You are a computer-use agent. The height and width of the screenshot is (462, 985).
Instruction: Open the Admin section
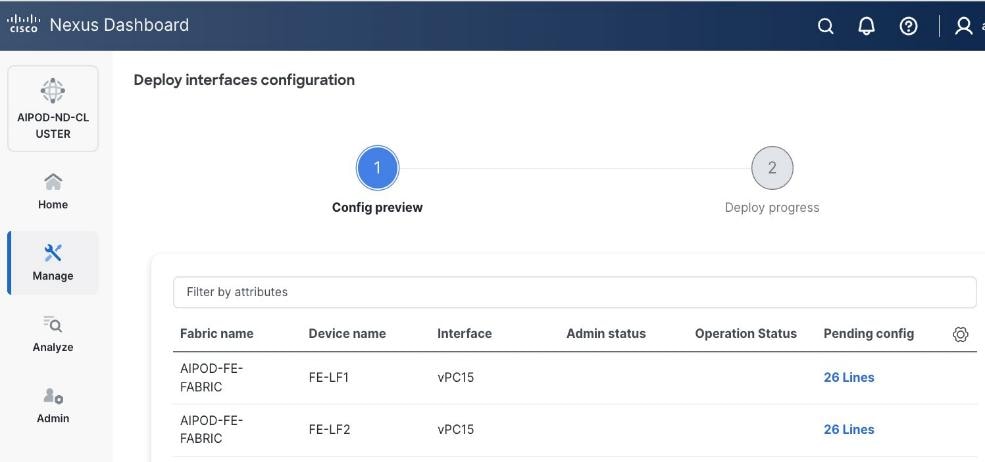click(x=53, y=405)
